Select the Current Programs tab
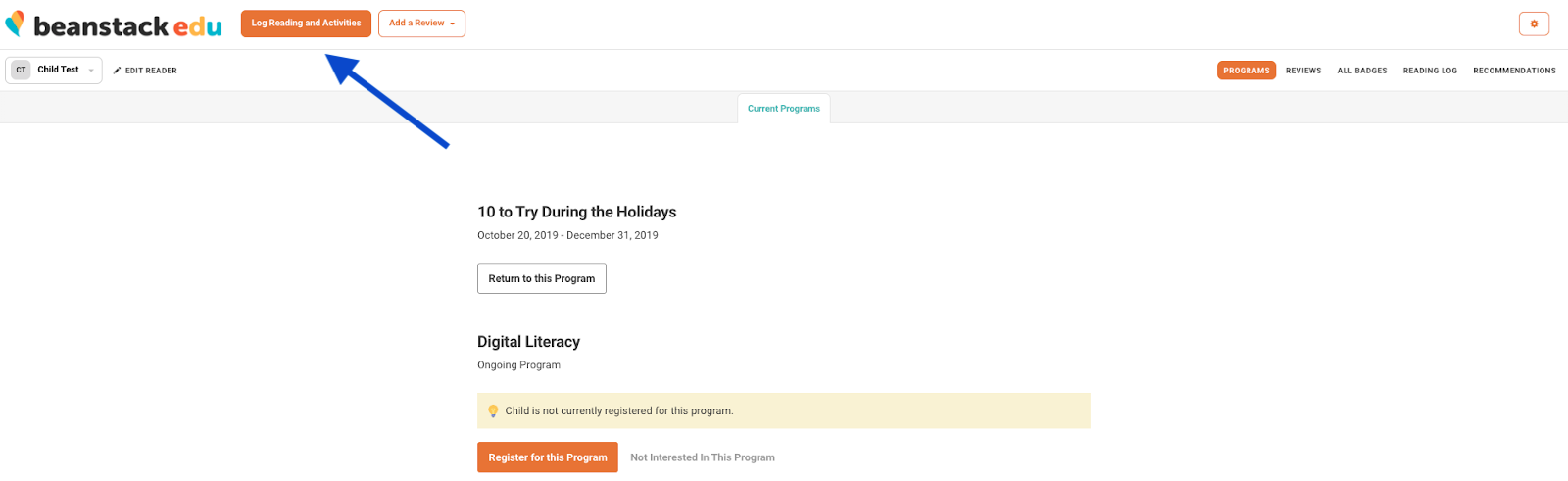1568x481 pixels. 784,109
